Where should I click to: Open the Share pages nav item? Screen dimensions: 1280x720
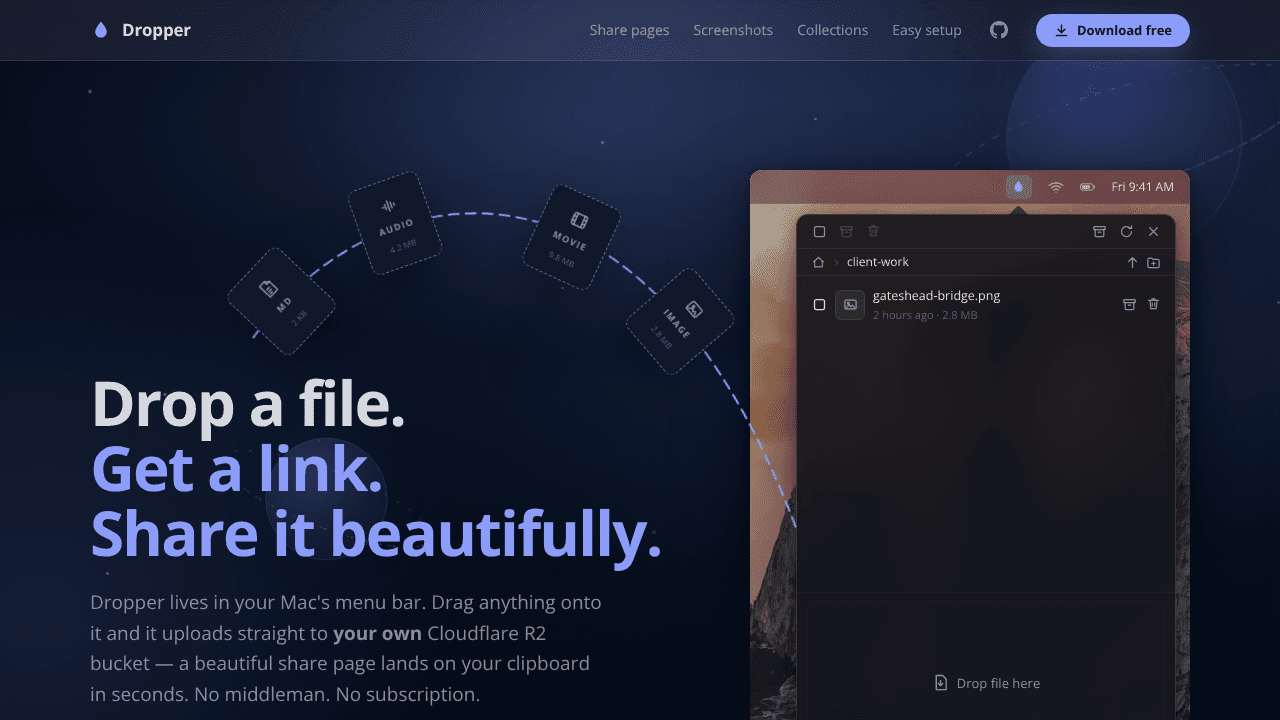[629, 30]
